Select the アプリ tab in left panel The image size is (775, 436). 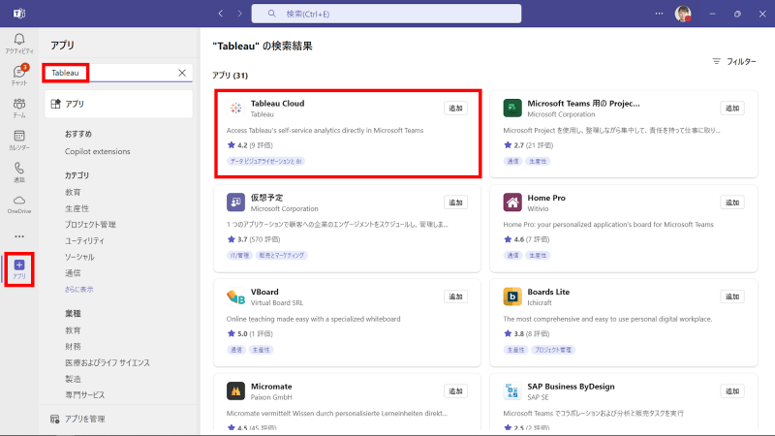pos(119,104)
